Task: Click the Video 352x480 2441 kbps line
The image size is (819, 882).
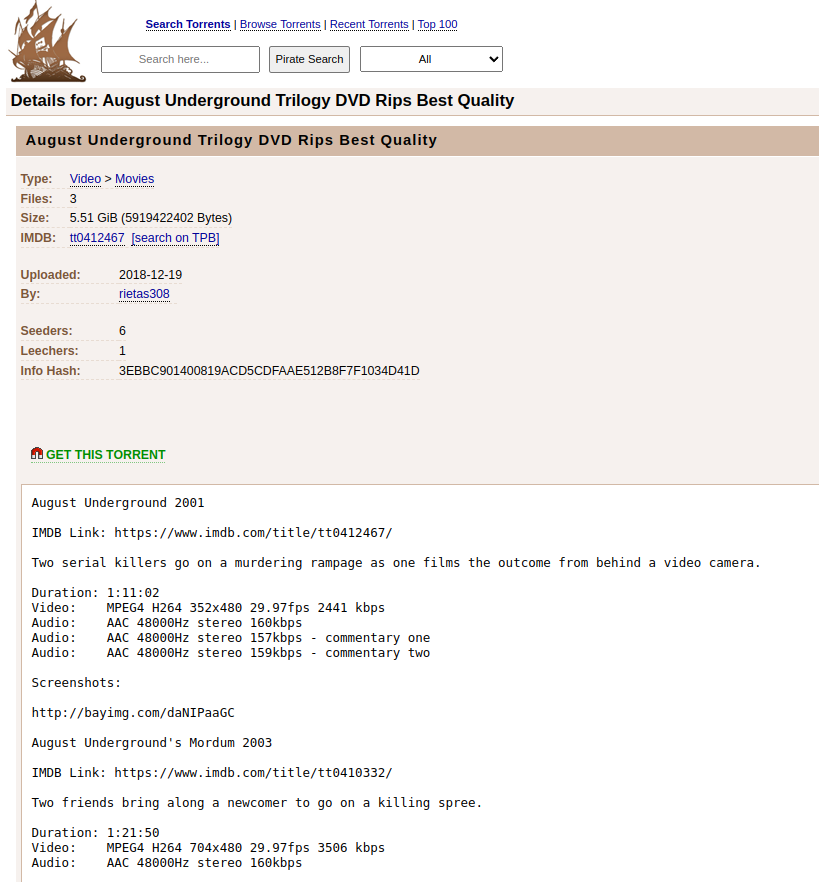Action: coord(208,608)
